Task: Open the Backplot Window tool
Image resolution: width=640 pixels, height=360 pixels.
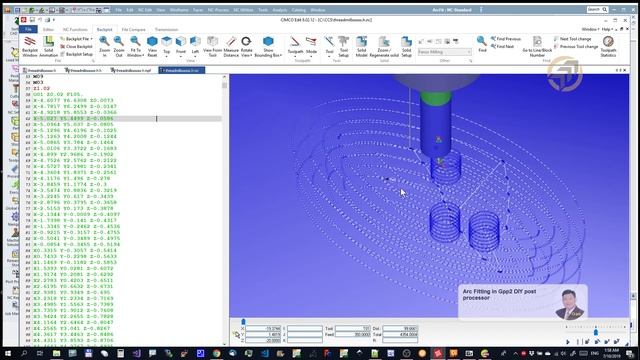Action: coord(30,46)
